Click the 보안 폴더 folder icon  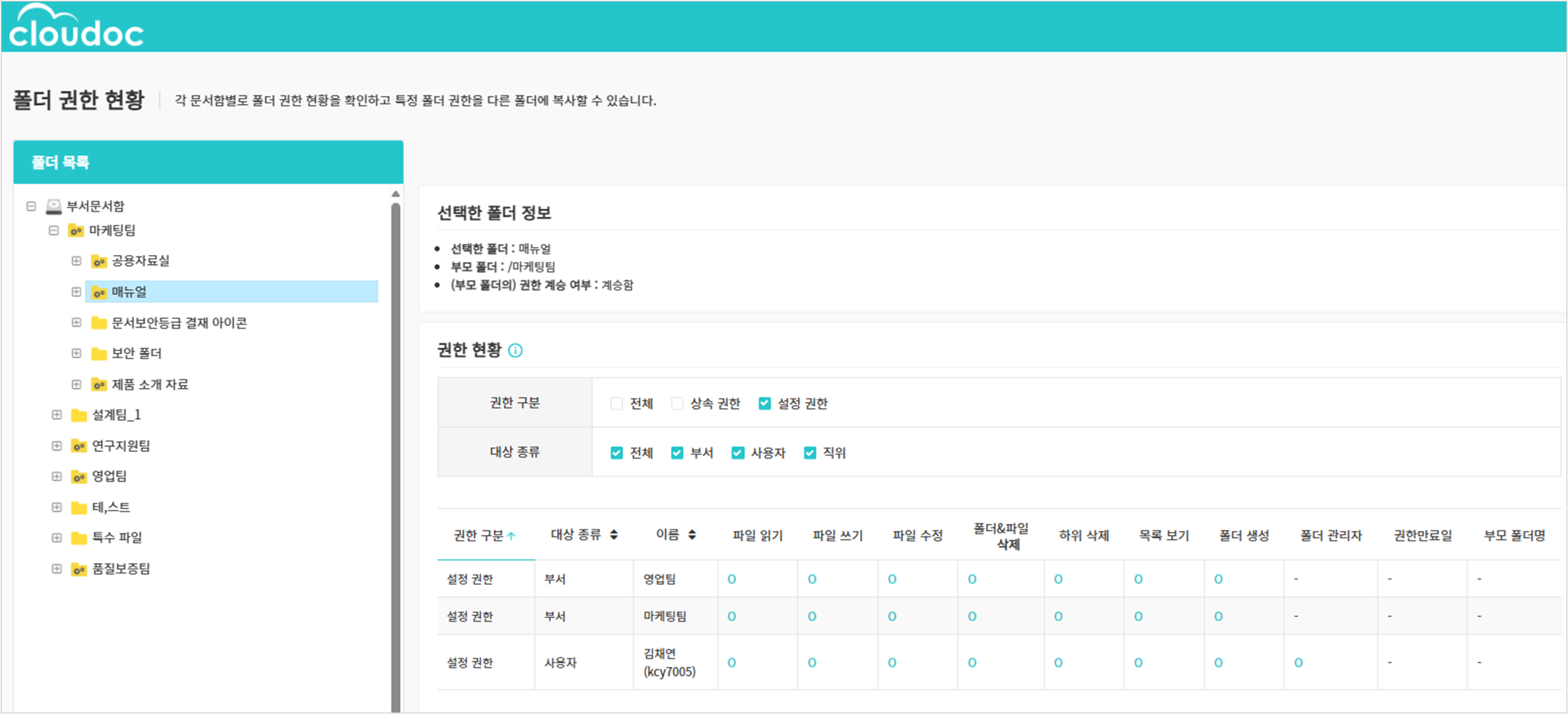(99, 353)
